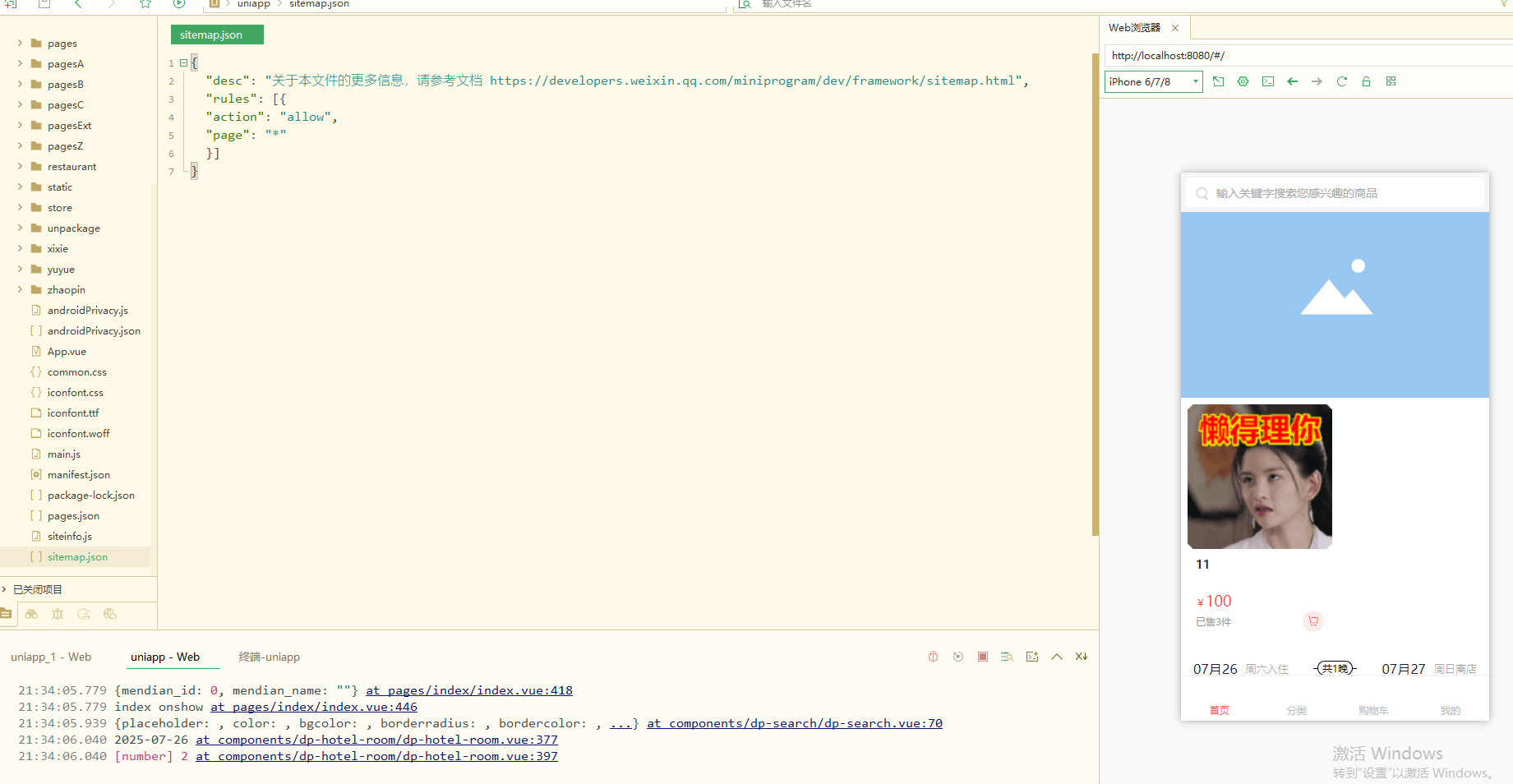Toggle the lock icon in browser toolbar
Viewport: 1513px width, 784px height.
click(x=1366, y=81)
